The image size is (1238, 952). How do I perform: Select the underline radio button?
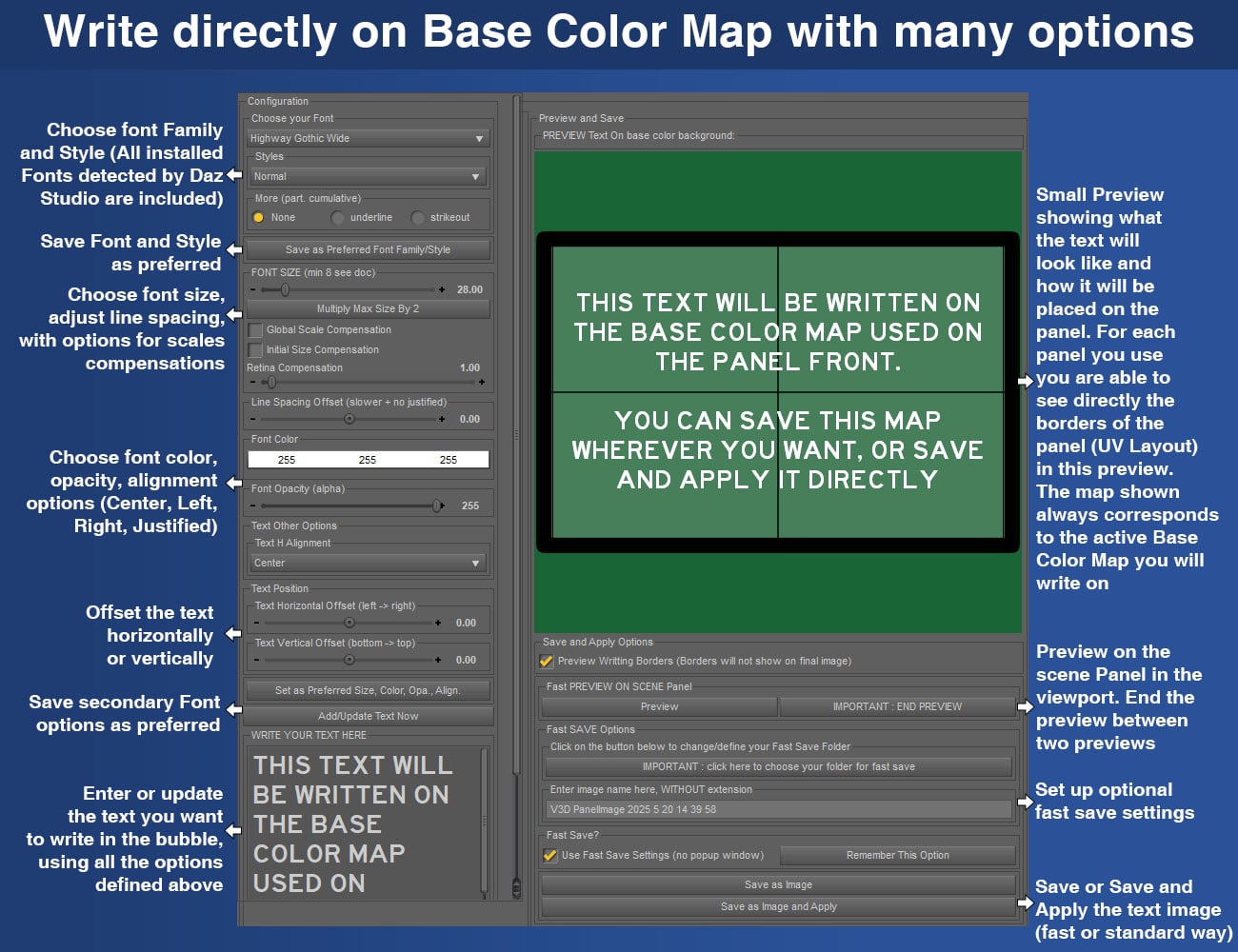[337, 218]
